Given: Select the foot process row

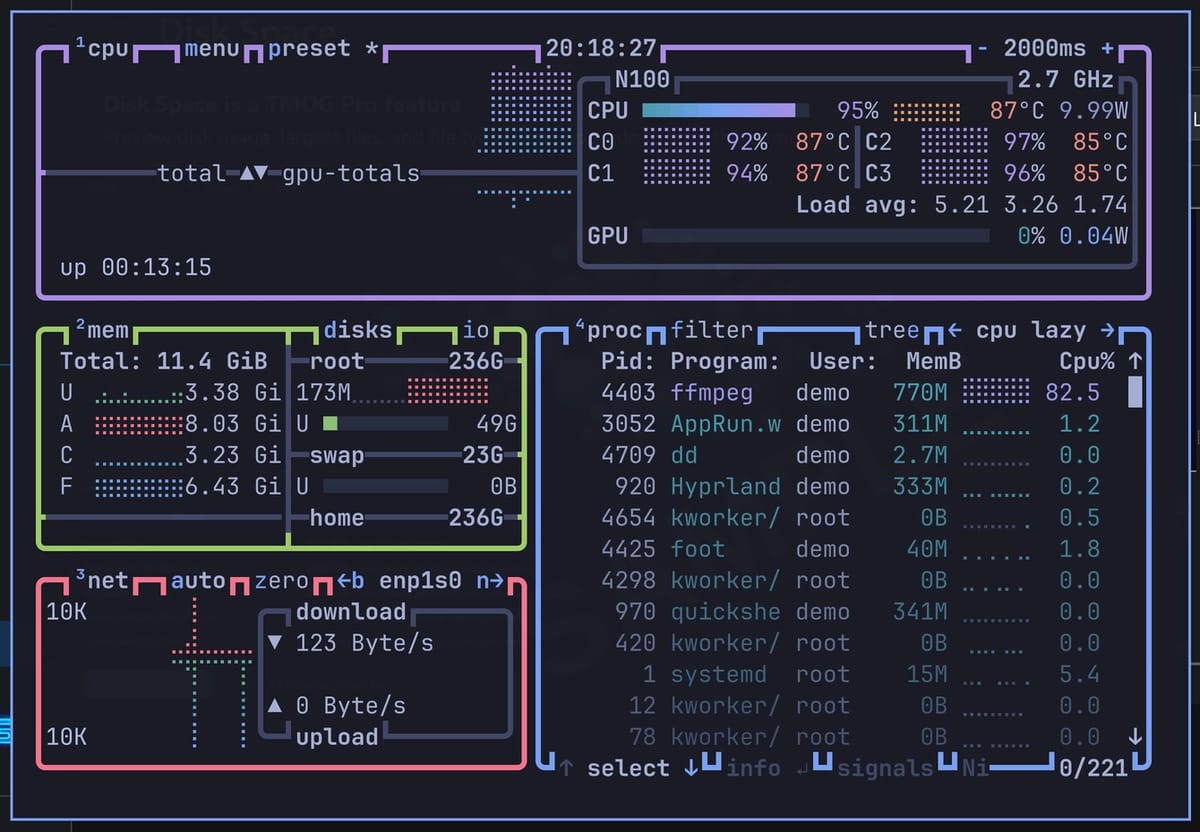Looking at the screenshot, I should click(850, 549).
